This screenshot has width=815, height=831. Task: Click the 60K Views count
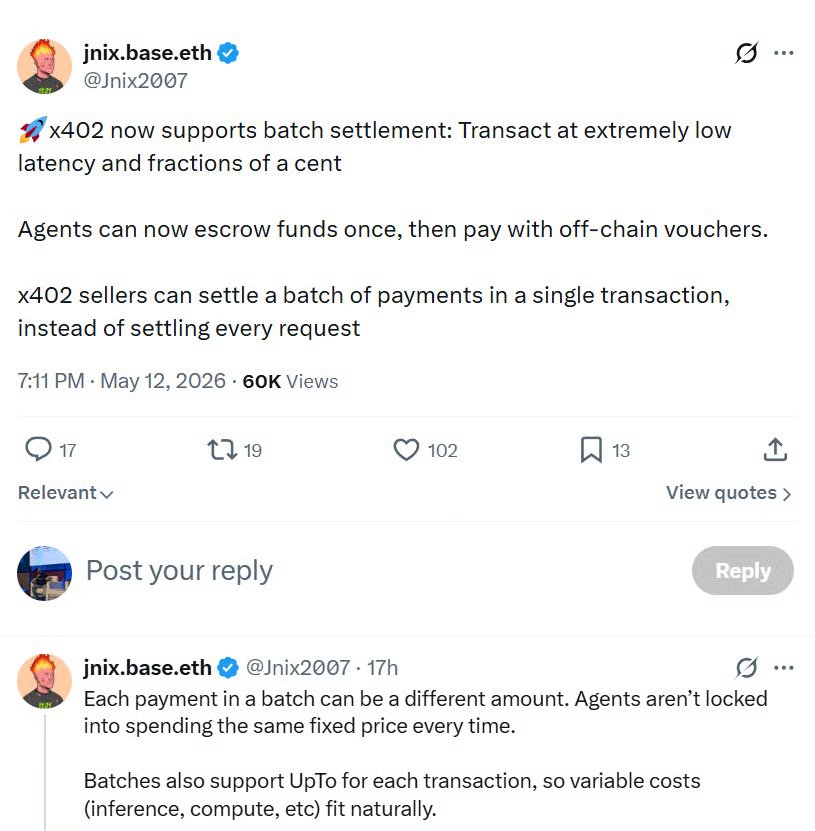click(290, 381)
